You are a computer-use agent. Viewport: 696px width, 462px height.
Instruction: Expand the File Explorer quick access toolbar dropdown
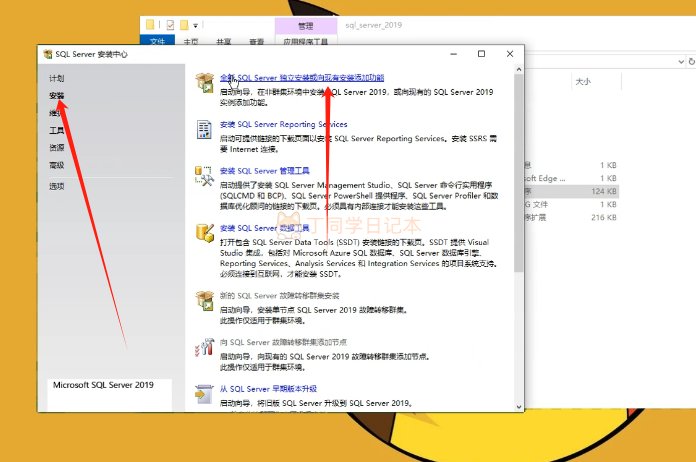[x=196, y=24]
